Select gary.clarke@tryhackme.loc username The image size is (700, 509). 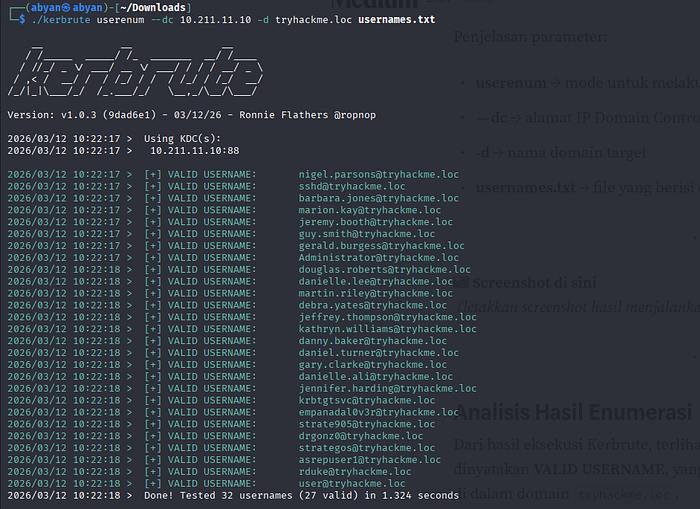tap(373, 365)
